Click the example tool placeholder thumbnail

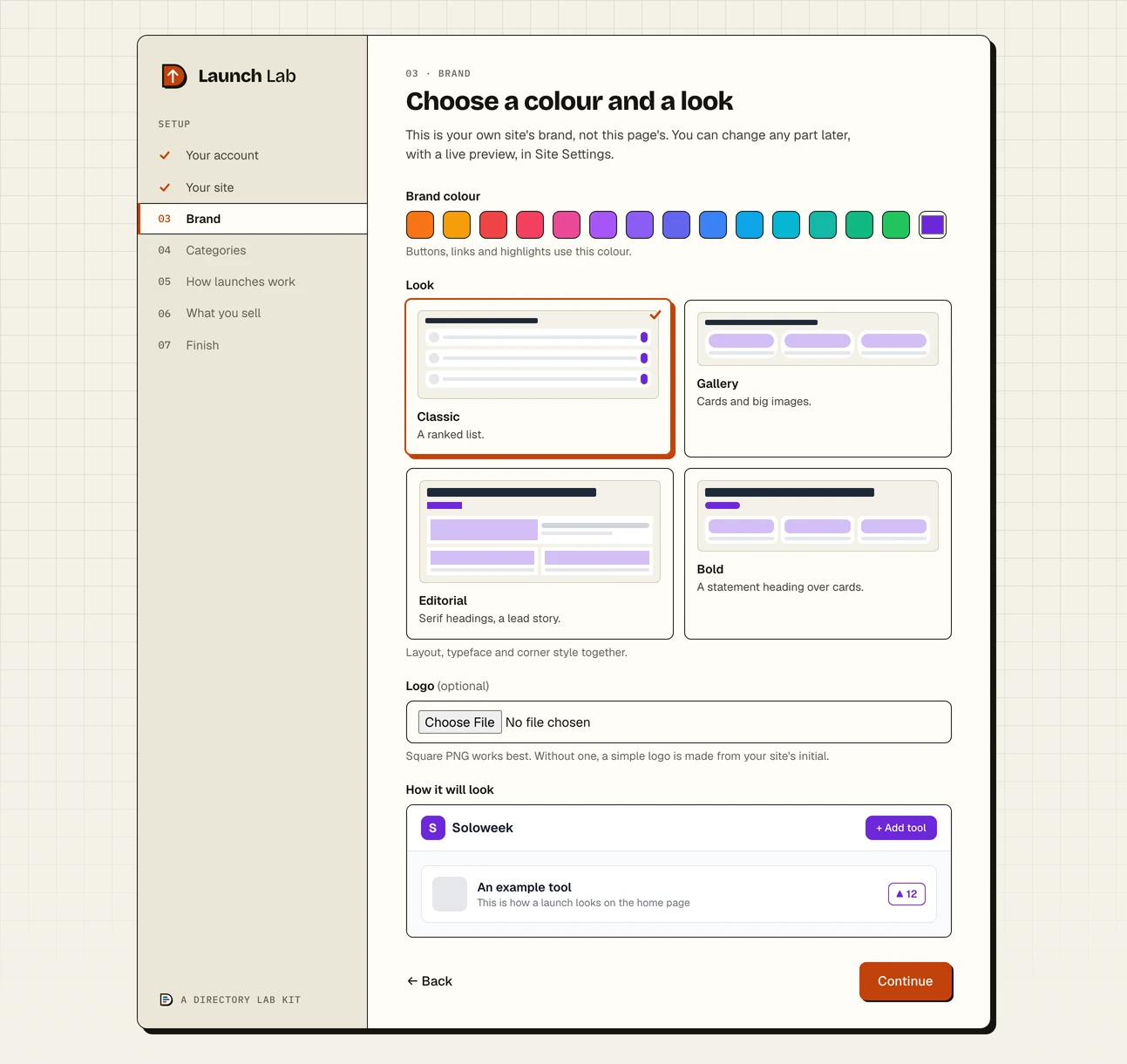[x=450, y=894]
